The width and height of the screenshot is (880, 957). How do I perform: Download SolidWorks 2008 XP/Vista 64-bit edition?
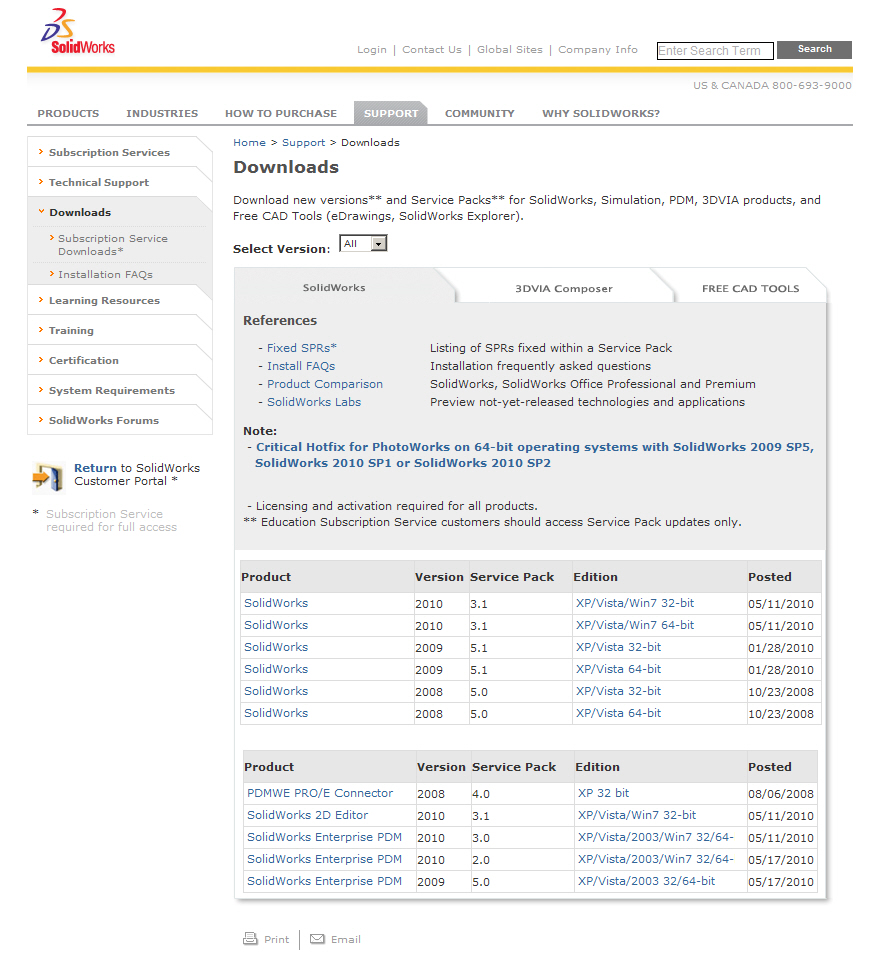click(618, 713)
